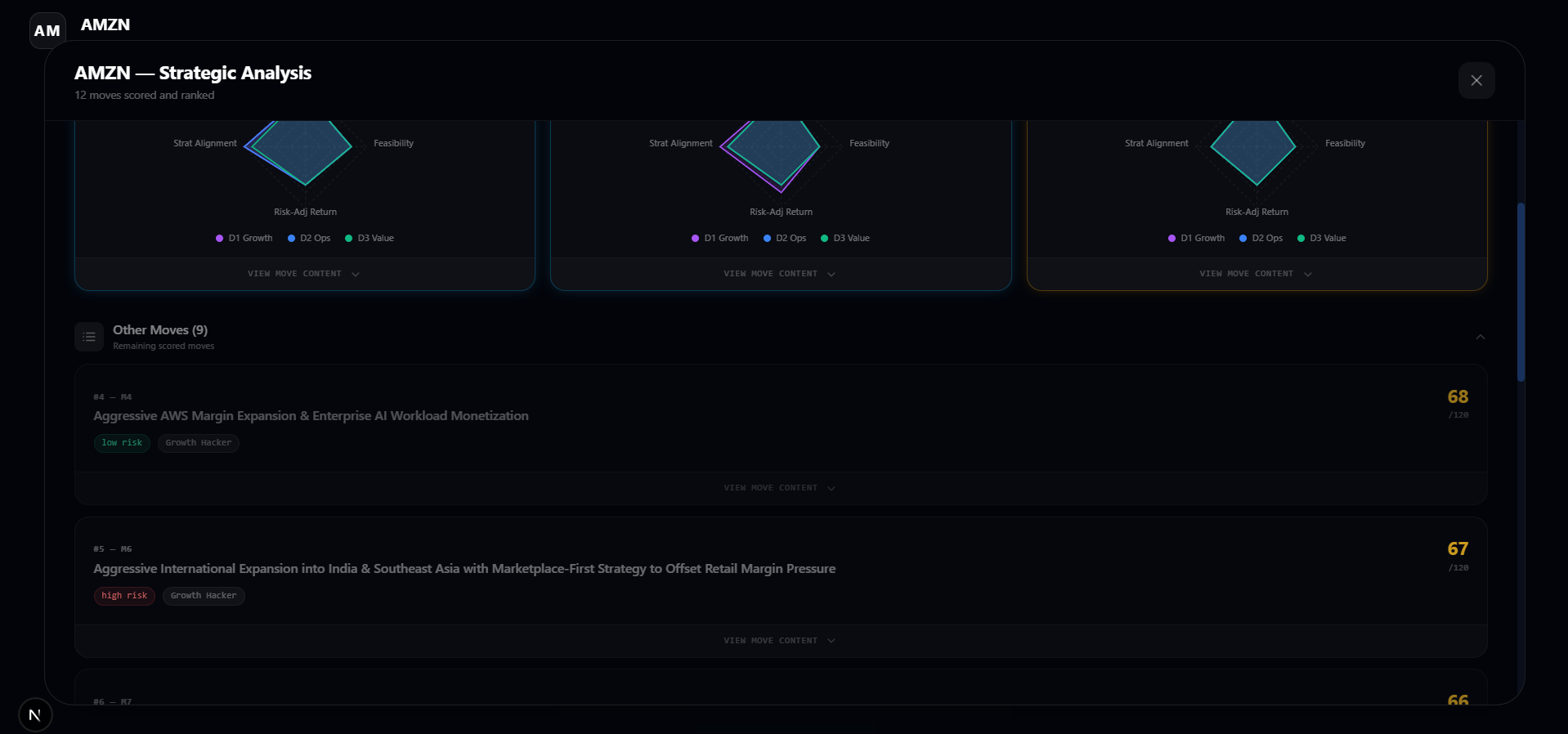Click the Other Moves list icon
This screenshot has width=1568, height=734.
click(89, 337)
